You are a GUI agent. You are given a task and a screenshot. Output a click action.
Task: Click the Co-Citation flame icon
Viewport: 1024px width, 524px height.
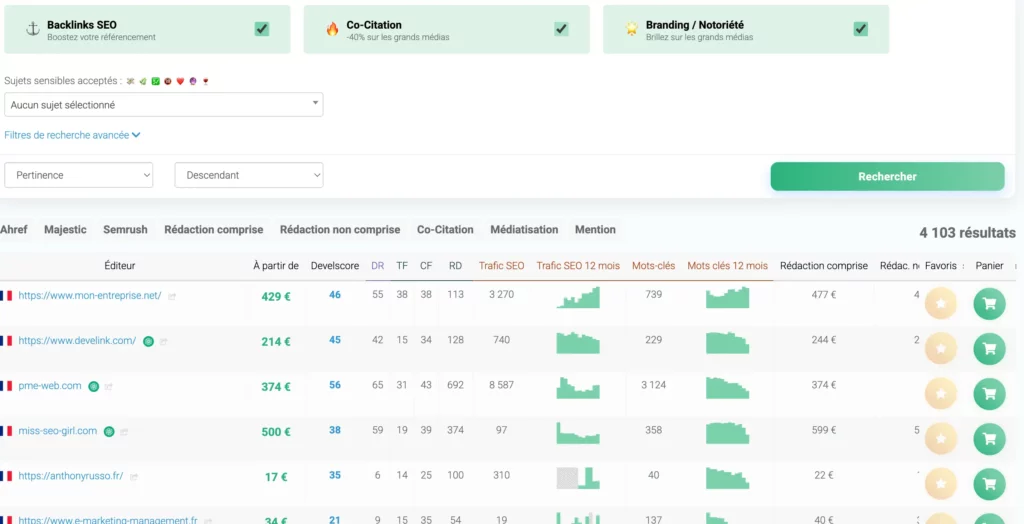(x=332, y=29)
